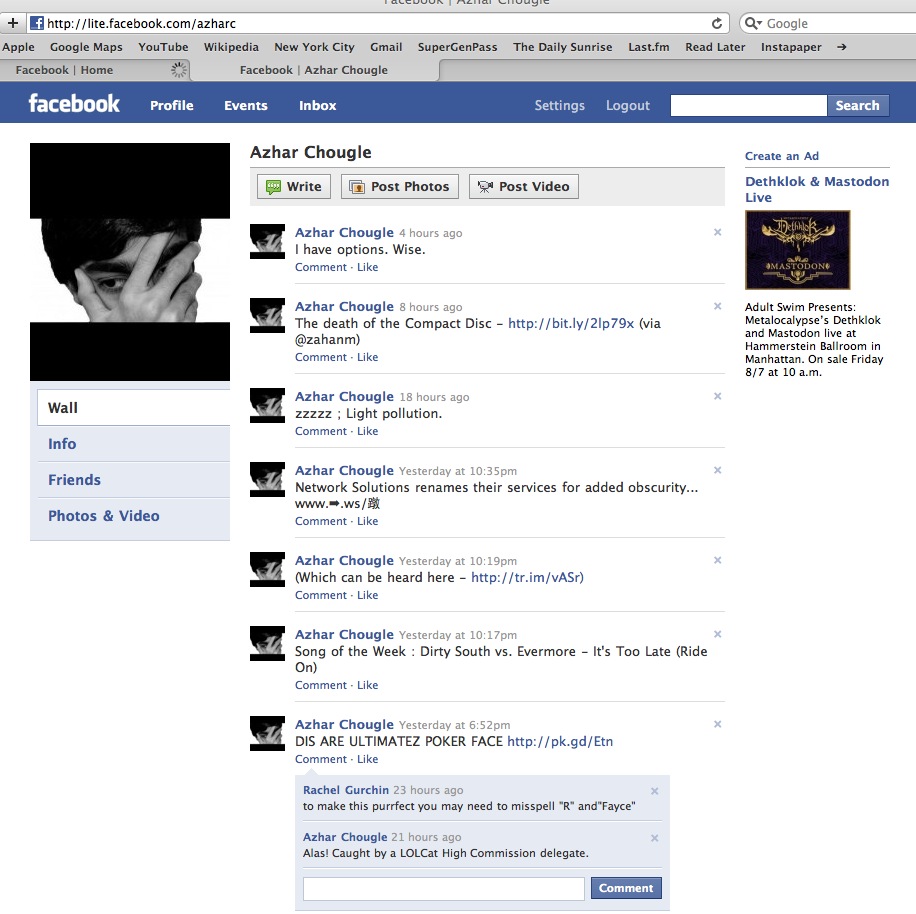Open the Dethklok & Mastodon ad image
916x914 pixels.
pyautogui.click(x=797, y=250)
